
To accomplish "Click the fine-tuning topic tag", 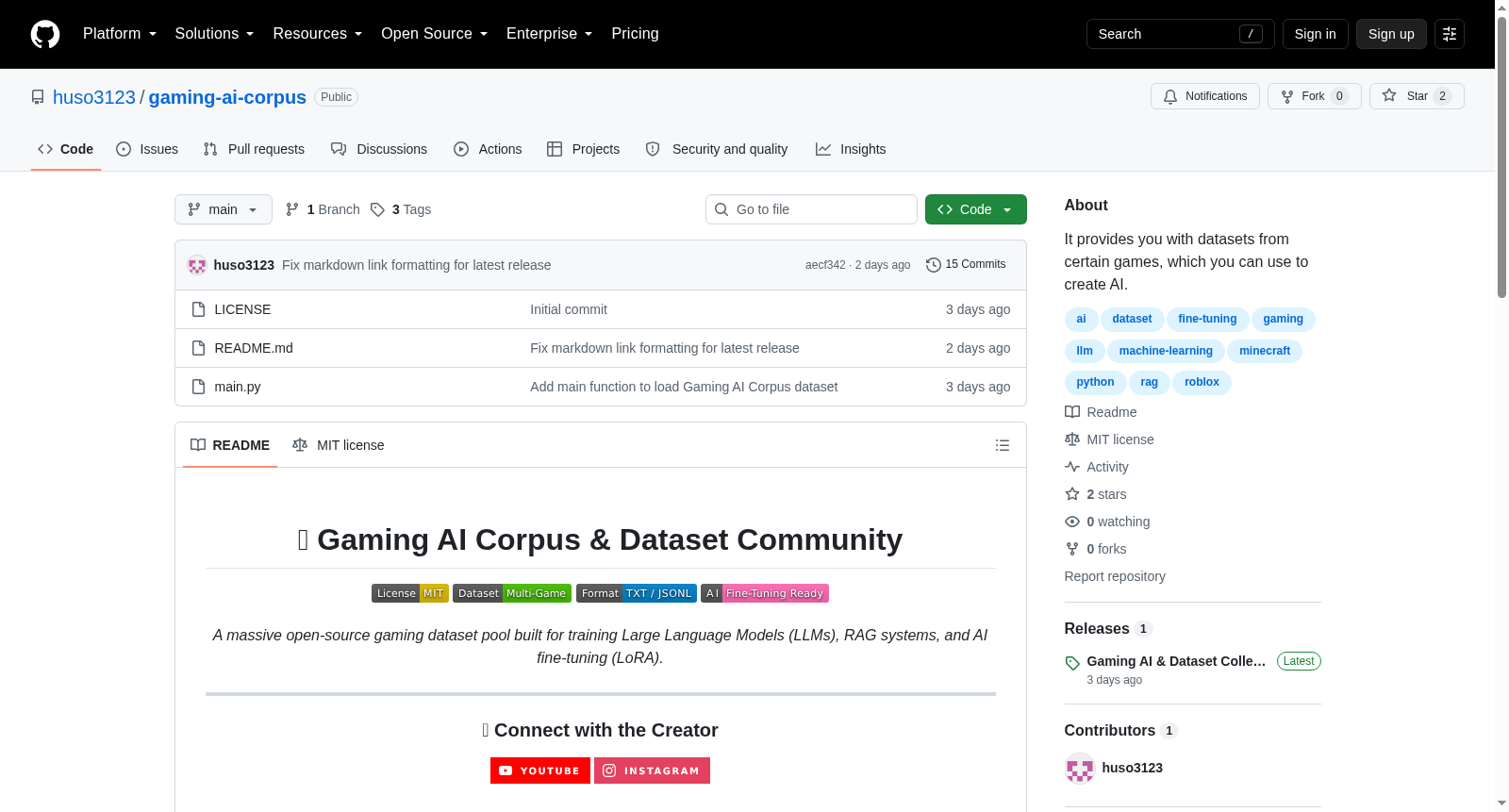I will 1207,319.
